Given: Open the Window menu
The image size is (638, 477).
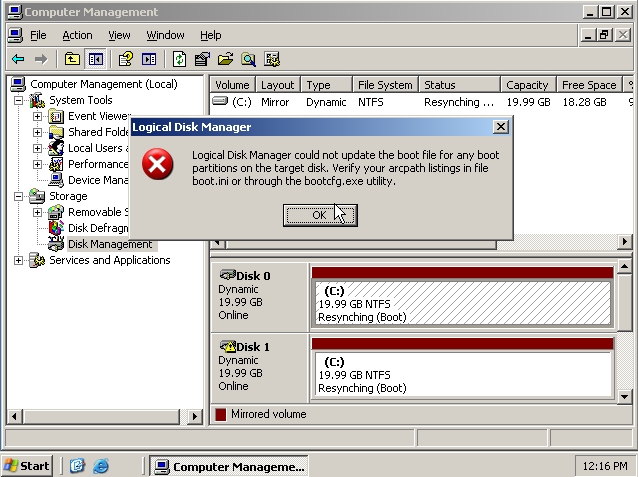Looking at the screenshot, I should point(165,35).
